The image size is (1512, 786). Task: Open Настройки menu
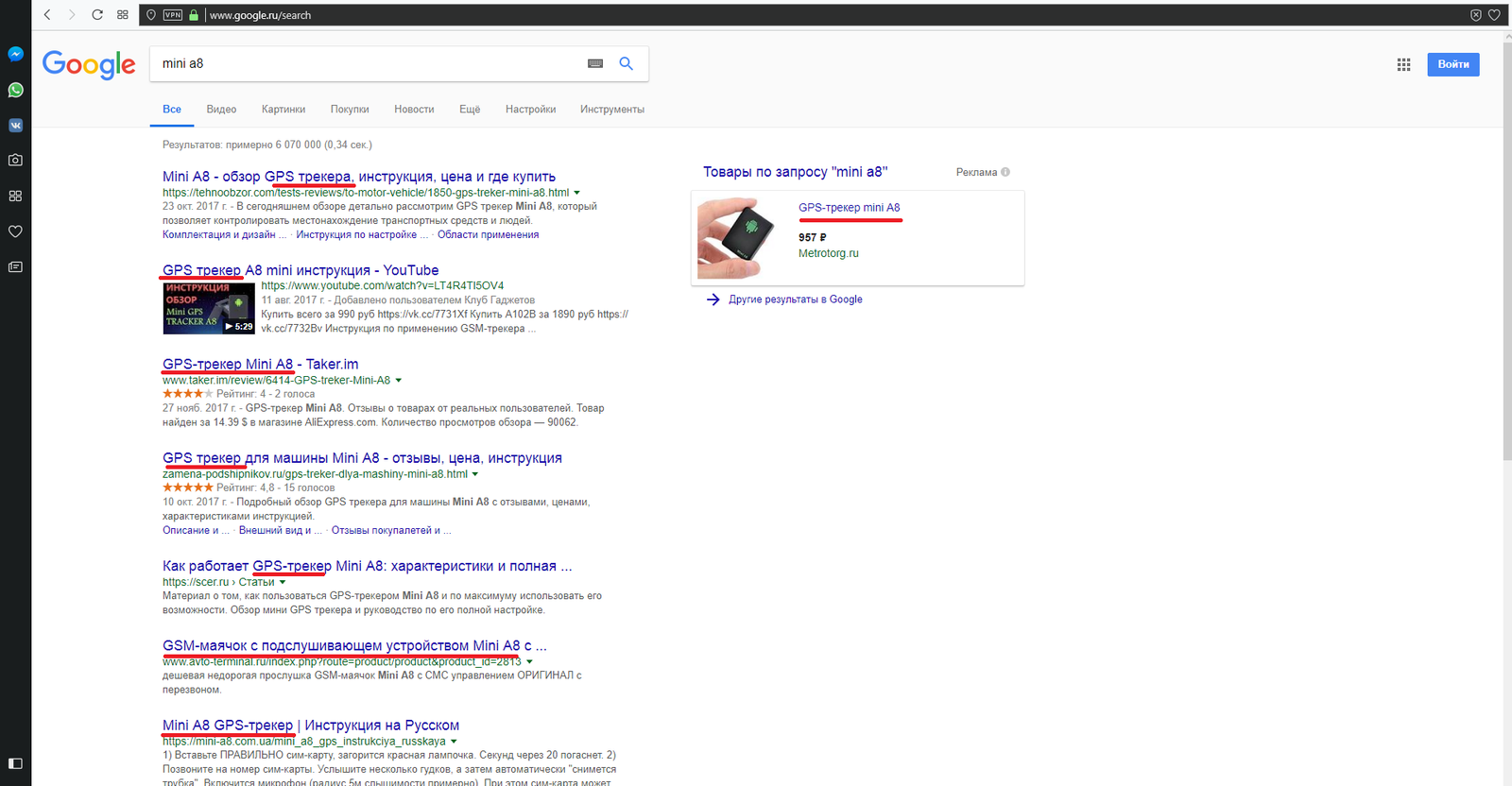point(530,110)
